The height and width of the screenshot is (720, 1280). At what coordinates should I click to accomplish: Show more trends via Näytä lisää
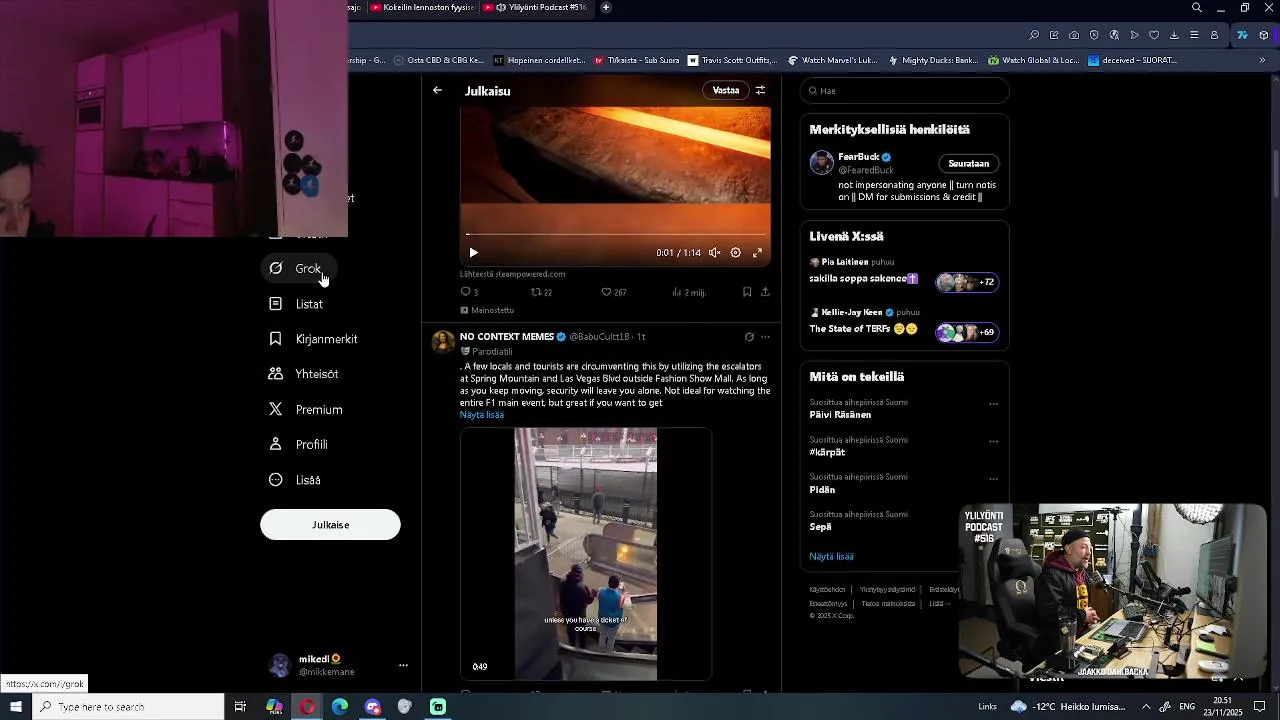[831, 557]
